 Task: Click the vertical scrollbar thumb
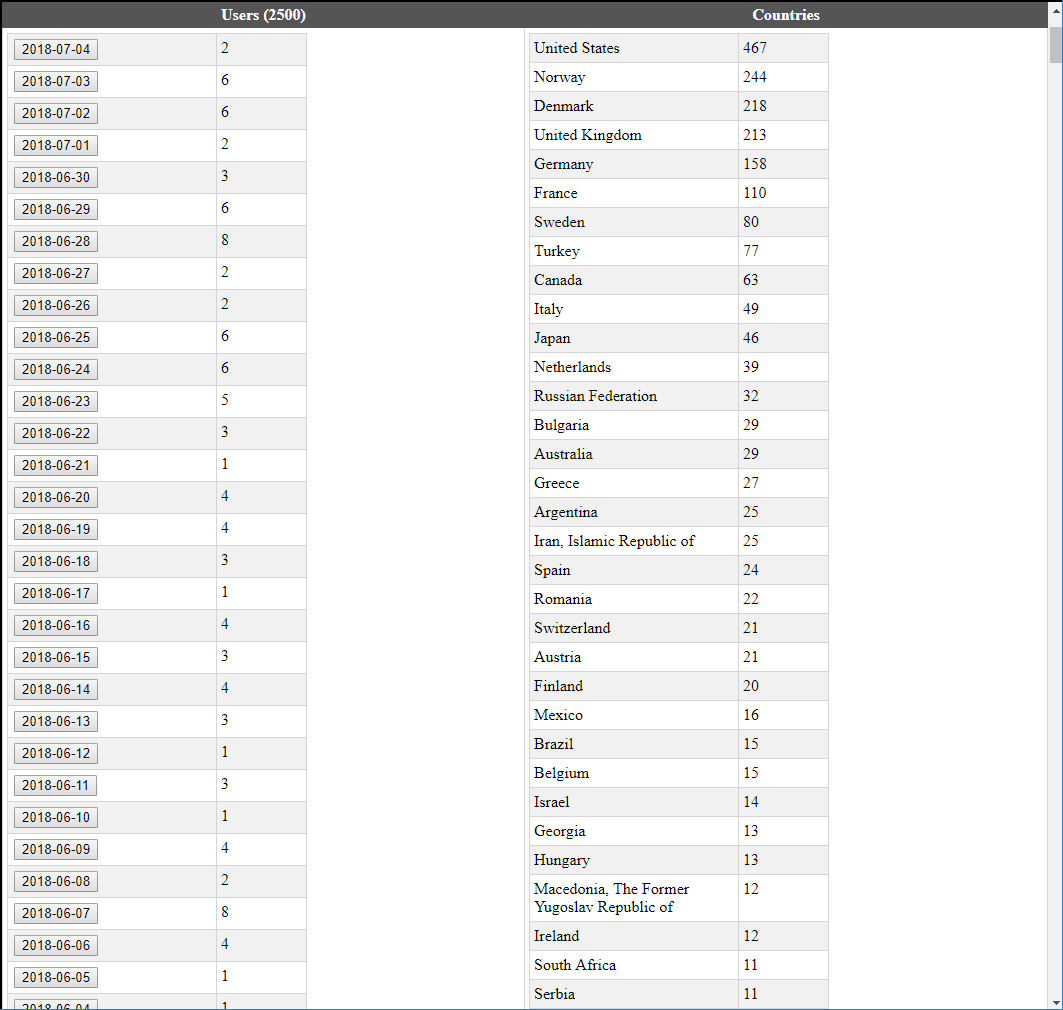[1055, 45]
